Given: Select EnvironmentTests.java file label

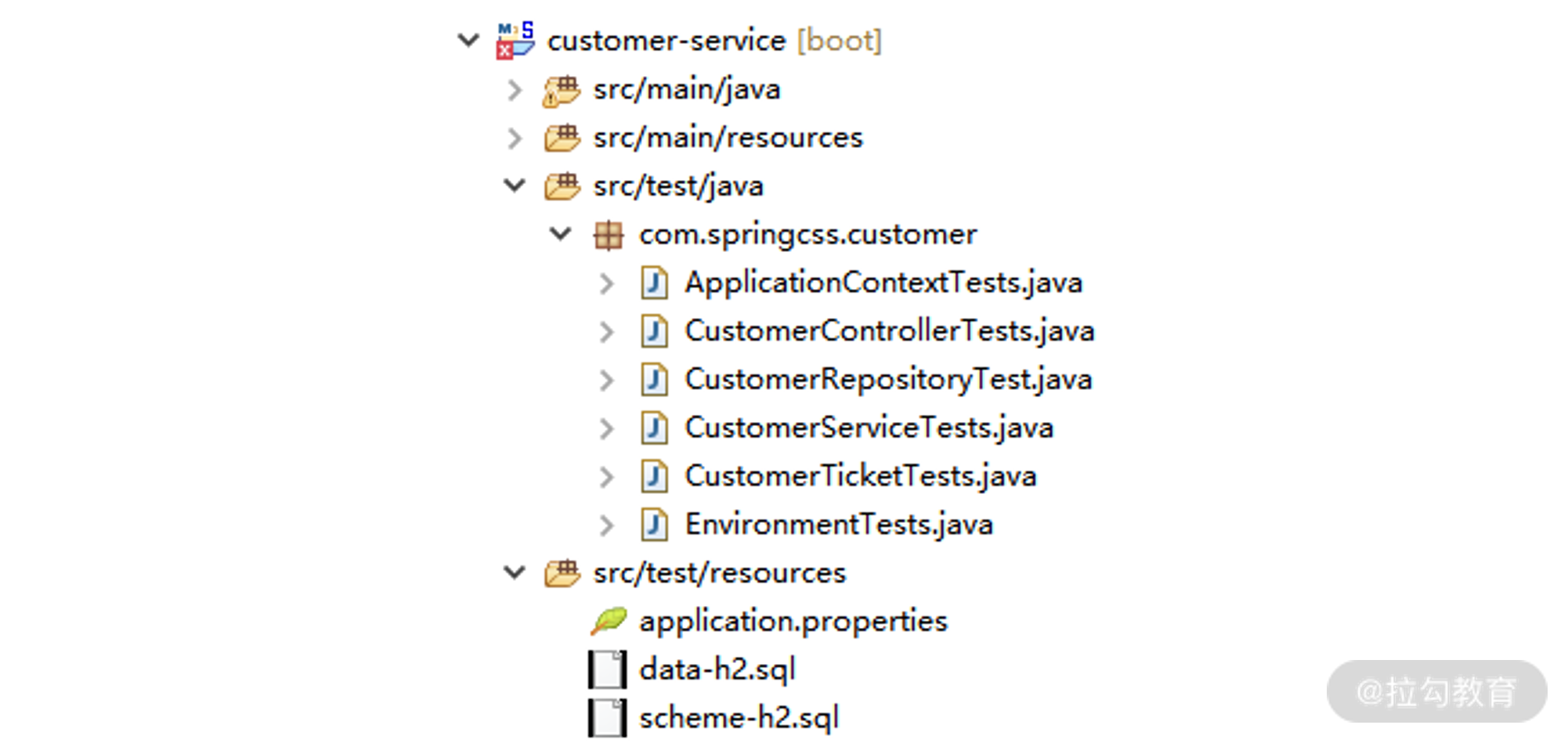Looking at the screenshot, I should 838,525.
